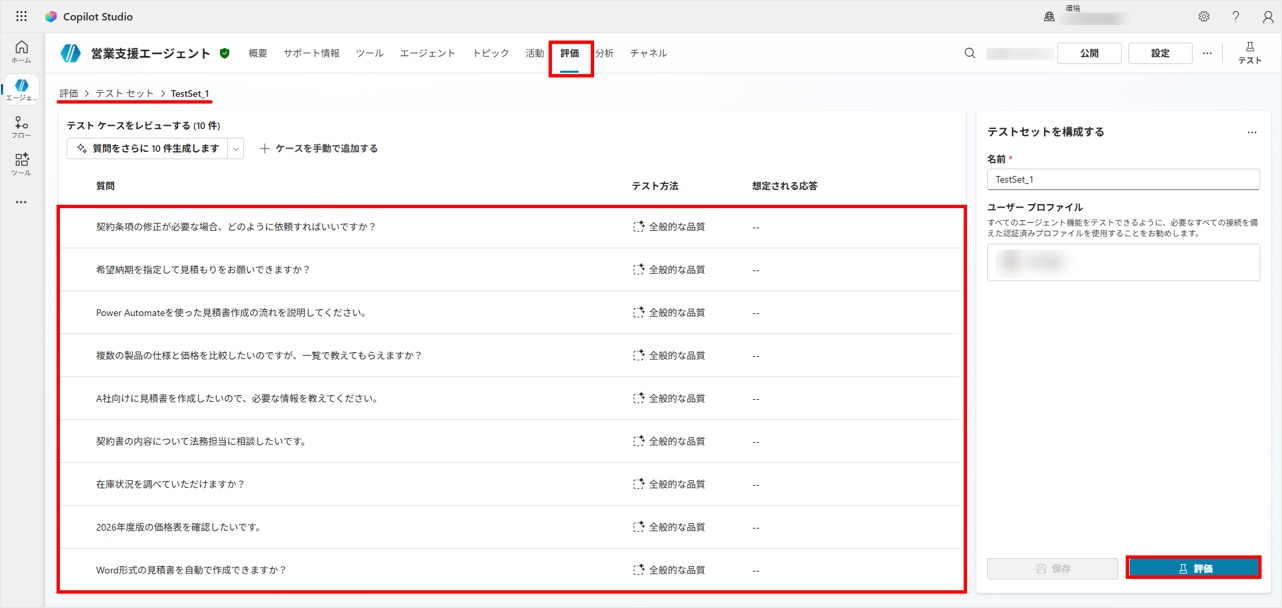Expand the question generation dropdown arrow
This screenshot has height=608, width=1282.
(x=236, y=149)
